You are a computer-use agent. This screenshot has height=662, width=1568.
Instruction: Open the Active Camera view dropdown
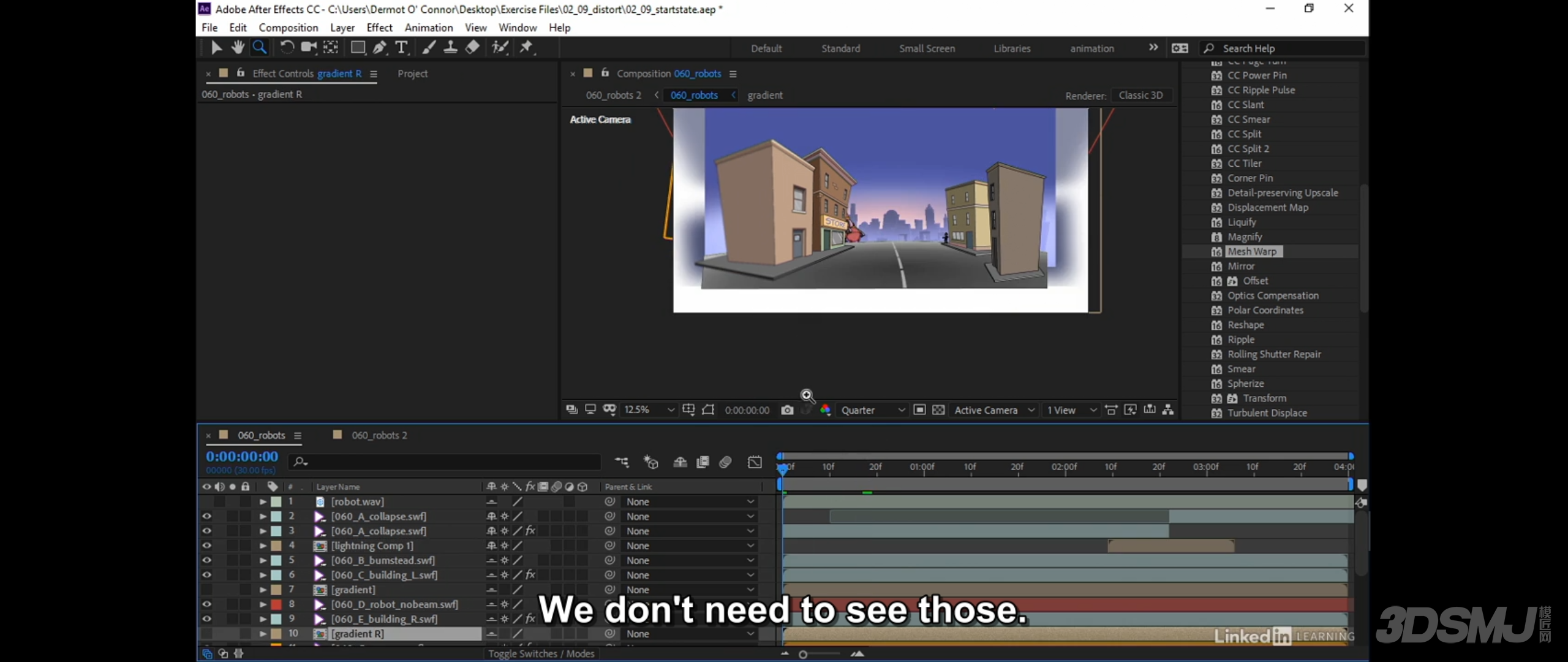tap(994, 410)
